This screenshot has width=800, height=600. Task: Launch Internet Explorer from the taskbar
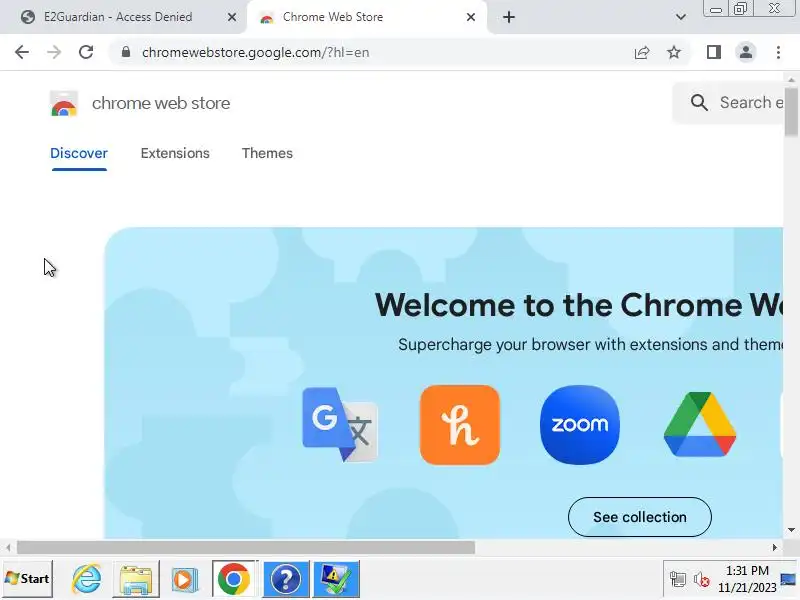[x=86, y=579]
